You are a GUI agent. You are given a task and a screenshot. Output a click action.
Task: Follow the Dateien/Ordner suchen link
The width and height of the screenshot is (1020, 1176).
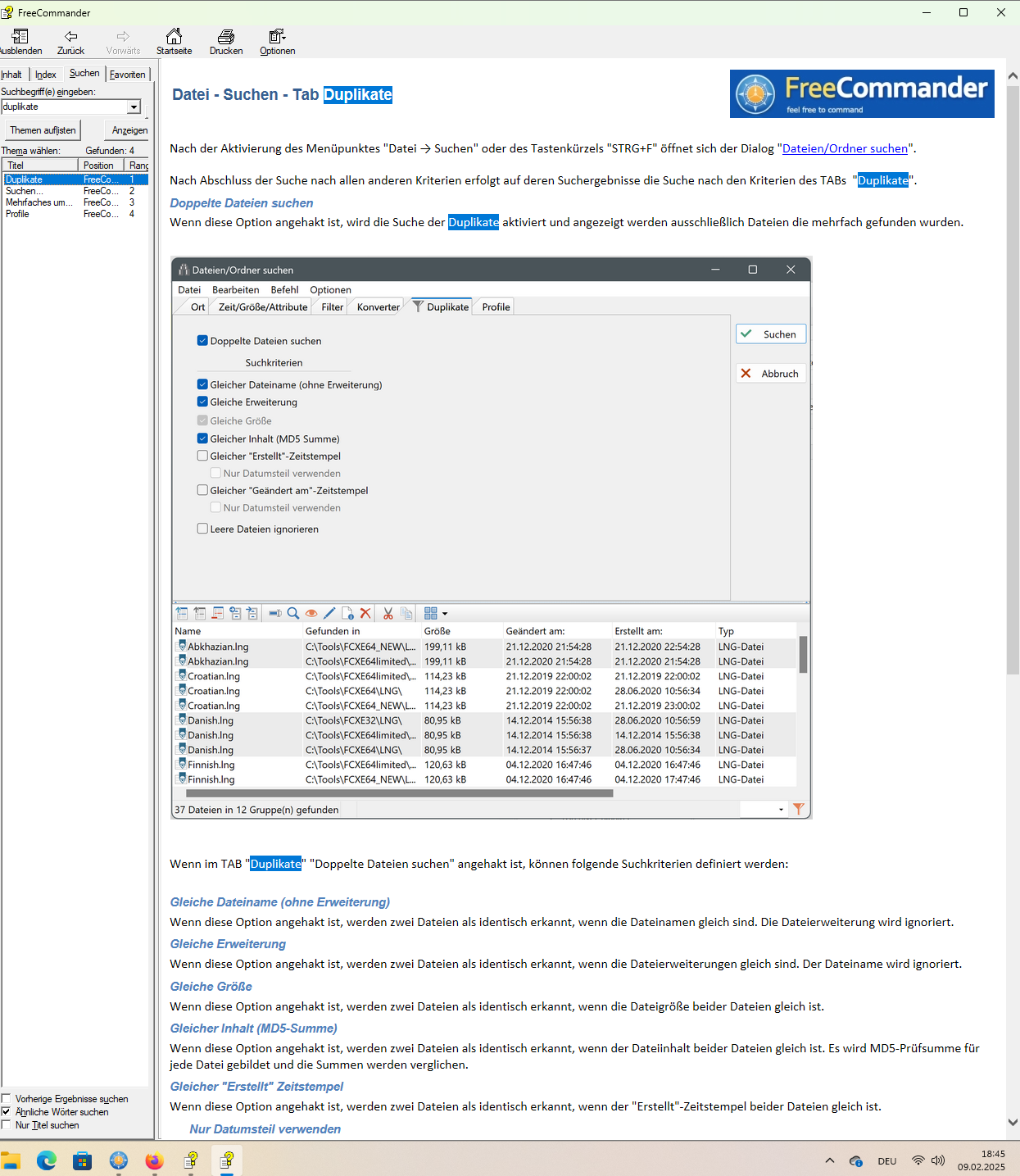click(845, 148)
